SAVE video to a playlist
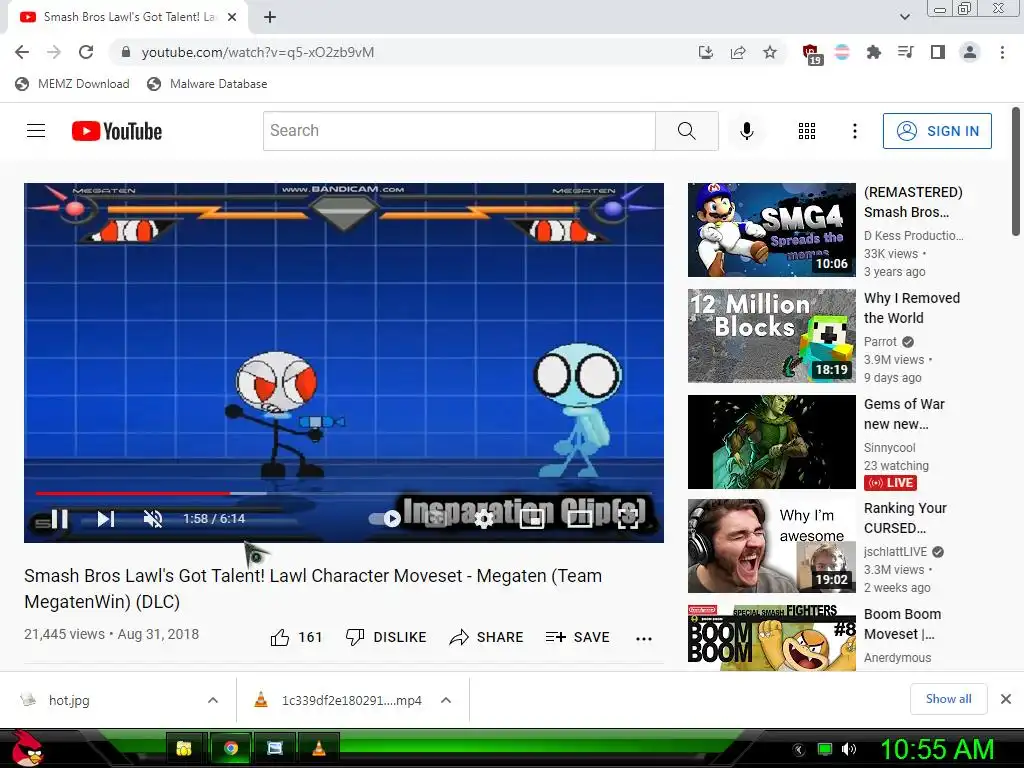Image resolution: width=1024 pixels, height=768 pixels. click(577, 637)
